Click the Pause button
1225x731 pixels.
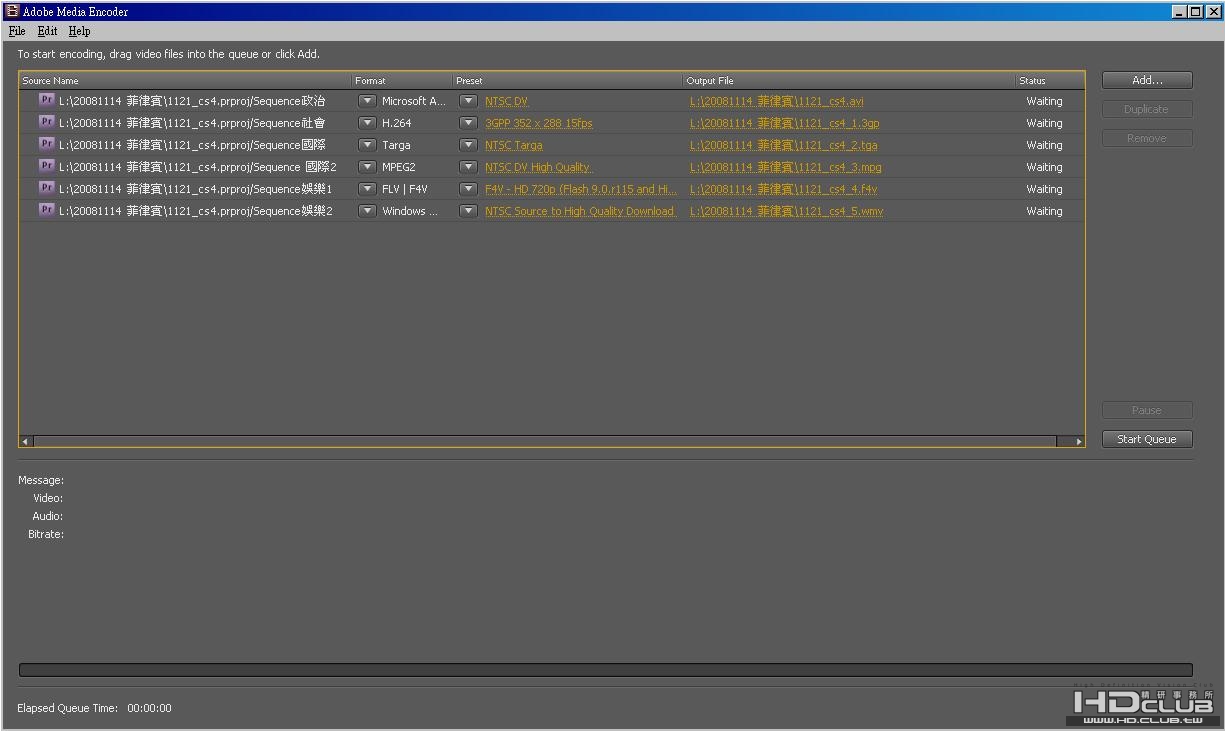(x=1147, y=410)
